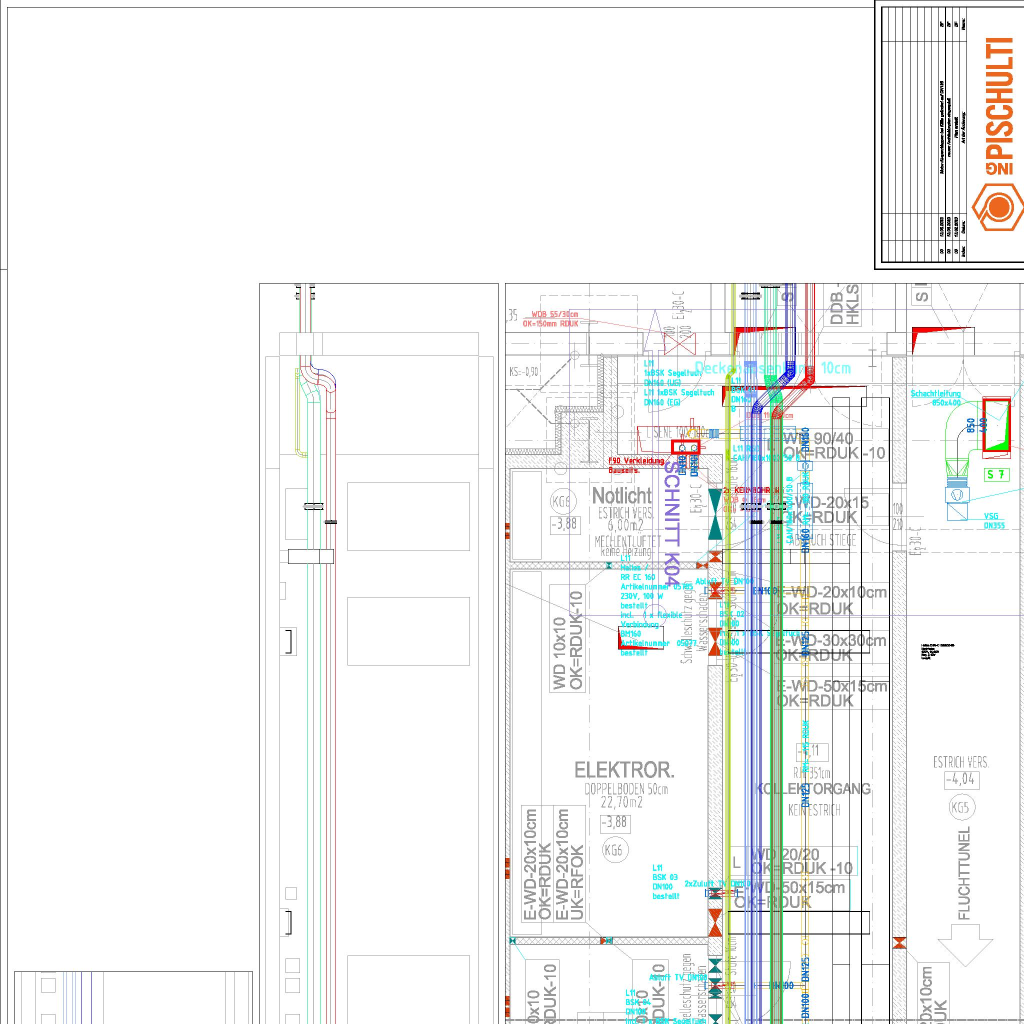Click the revision table in title block

924,134
